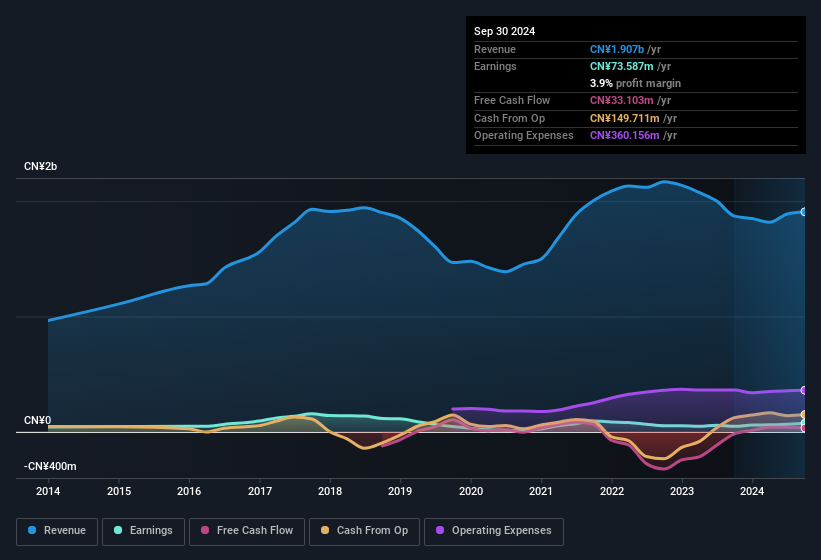
Task: Click the CN¥0 y-axis label
Action: click(x=38, y=420)
